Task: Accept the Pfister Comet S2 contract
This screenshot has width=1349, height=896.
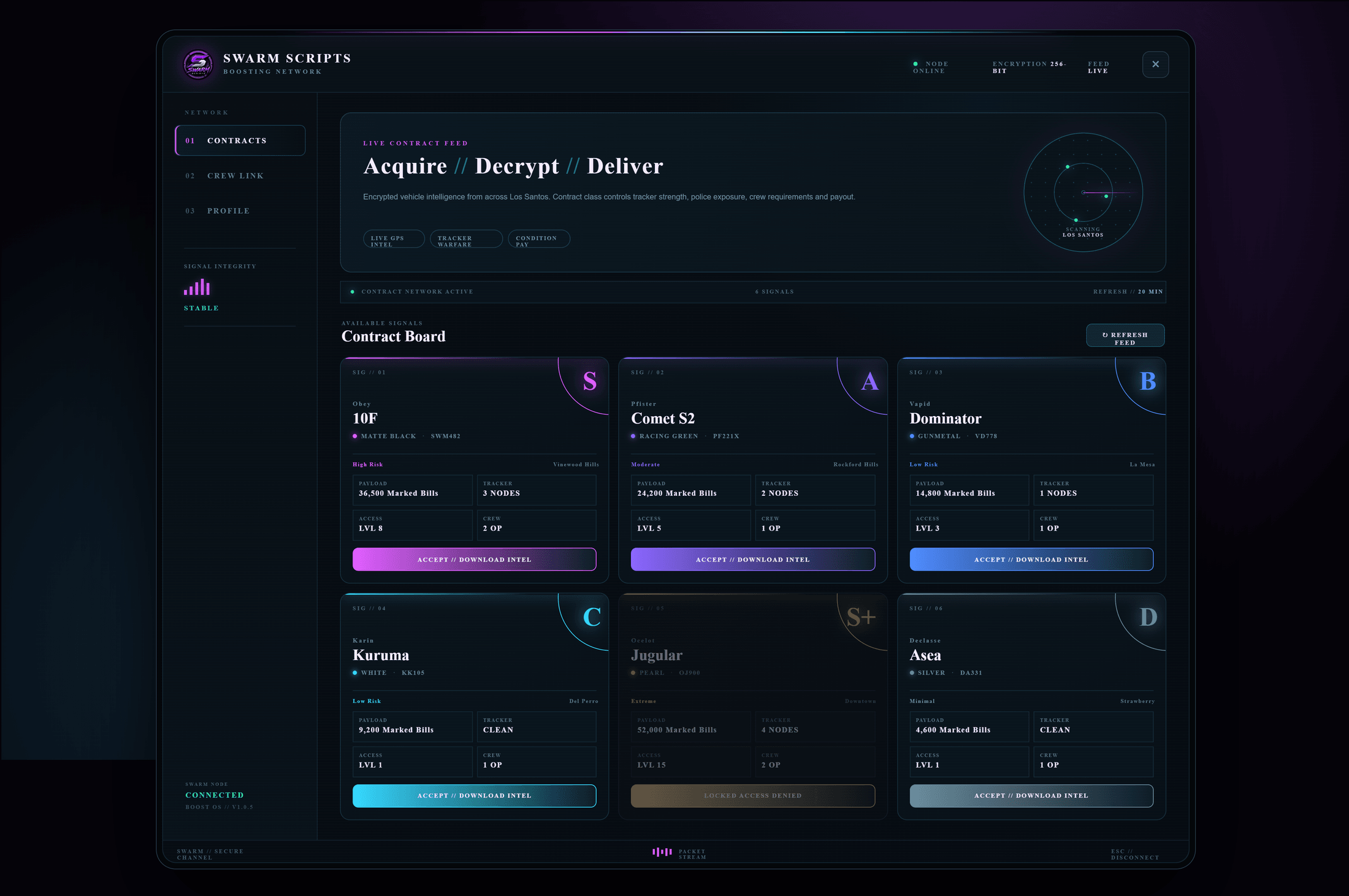Action: pos(753,560)
